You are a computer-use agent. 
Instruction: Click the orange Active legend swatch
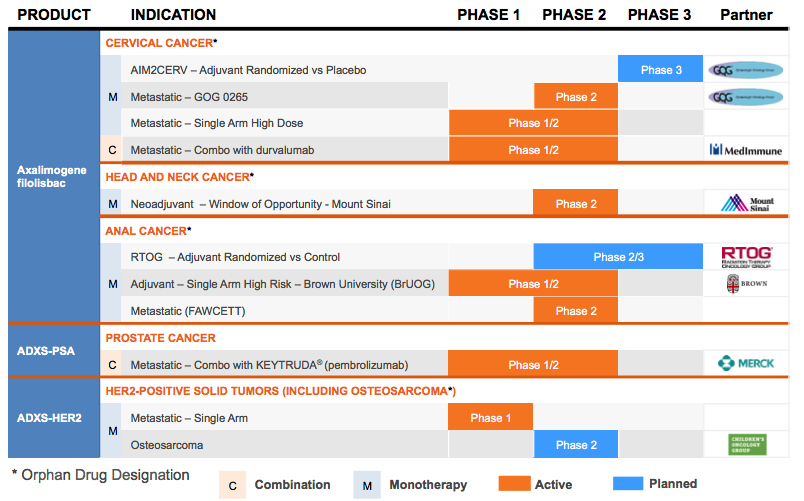[x=513, y=484]
